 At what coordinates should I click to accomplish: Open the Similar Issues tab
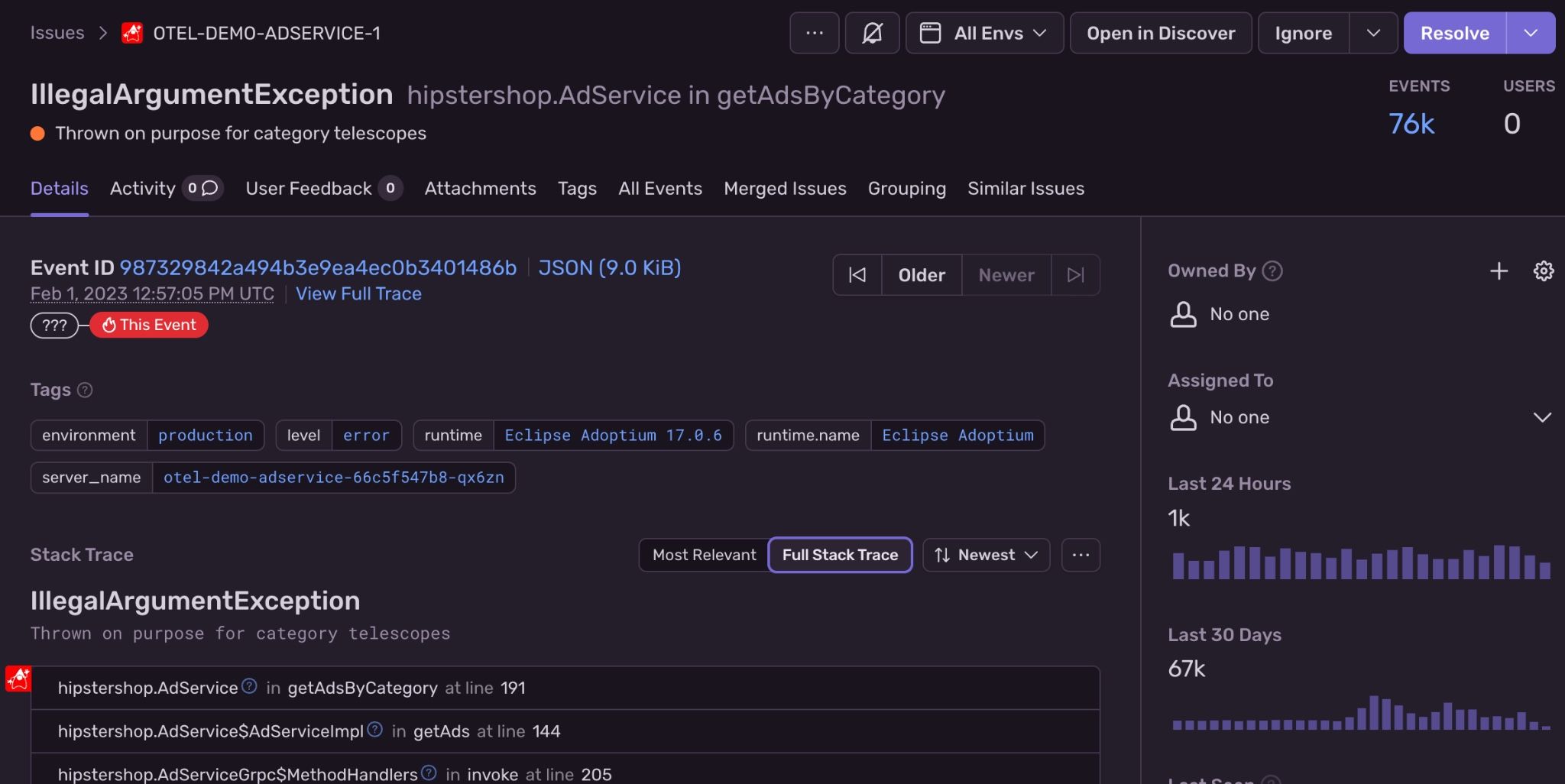(x=1026, y=188)
